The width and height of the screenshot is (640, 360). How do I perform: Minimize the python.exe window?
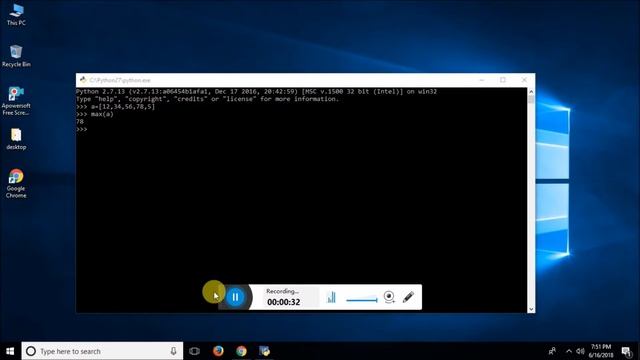pyautogui.click(x=482, y=80)
